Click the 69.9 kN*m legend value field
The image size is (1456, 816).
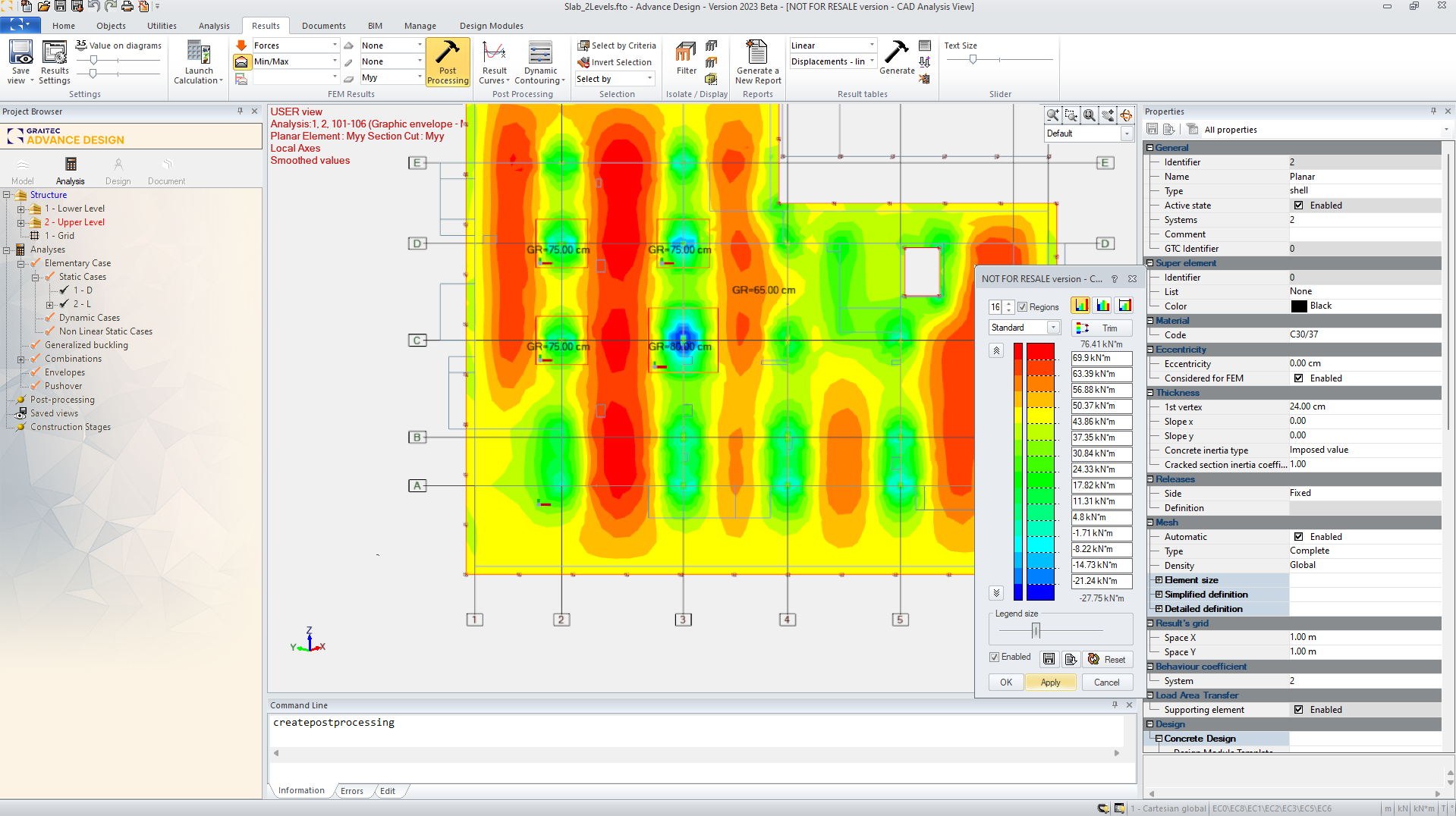(1102, 358)
